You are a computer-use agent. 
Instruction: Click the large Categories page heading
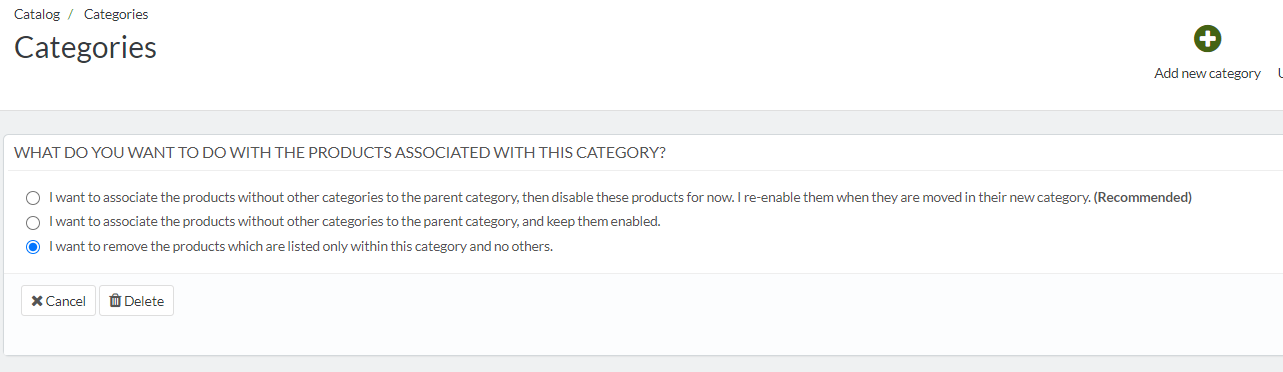[85, 47]
